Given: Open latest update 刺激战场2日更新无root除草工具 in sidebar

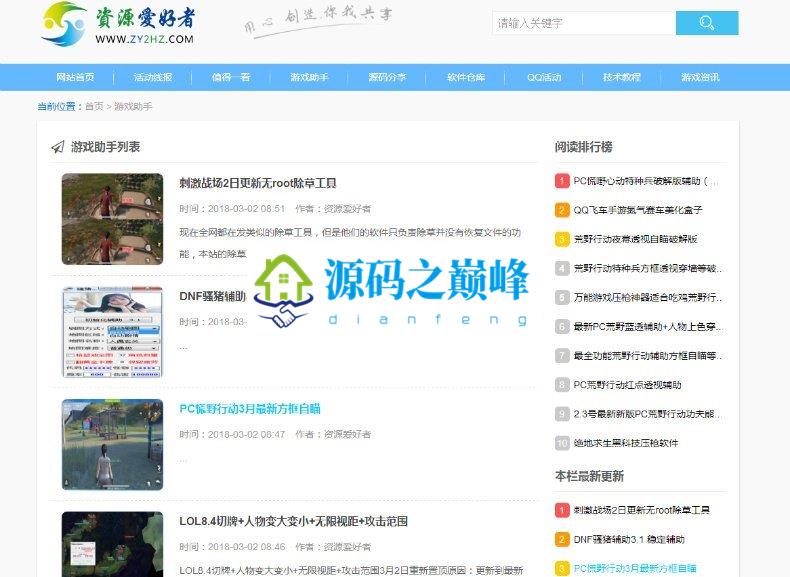Looking at the screenshot, I should (642, 510).
